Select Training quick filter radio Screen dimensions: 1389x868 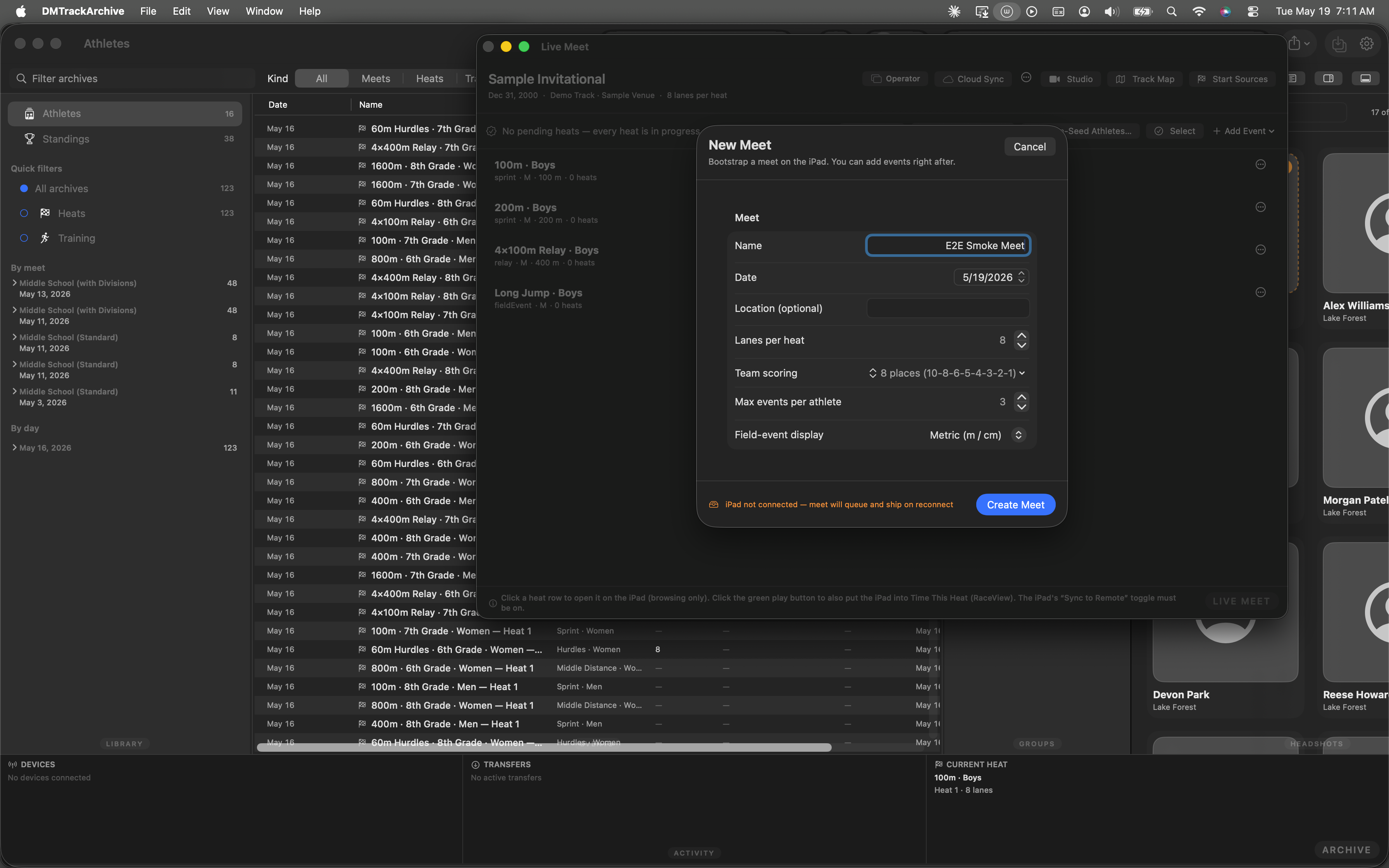click(x=24, y=238)
